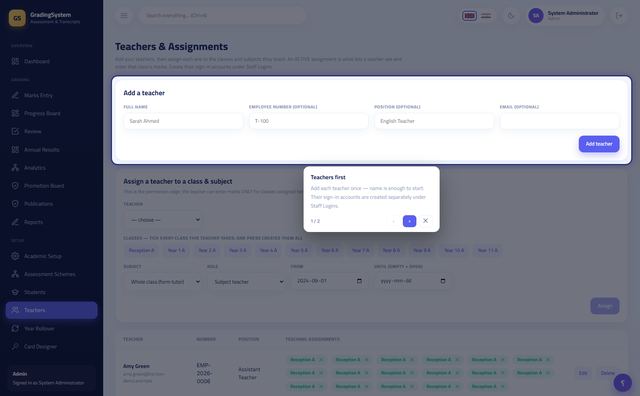640x396 pixels.
Task: Toggle the Year 10 A class chip
Action: pos(454,250)
